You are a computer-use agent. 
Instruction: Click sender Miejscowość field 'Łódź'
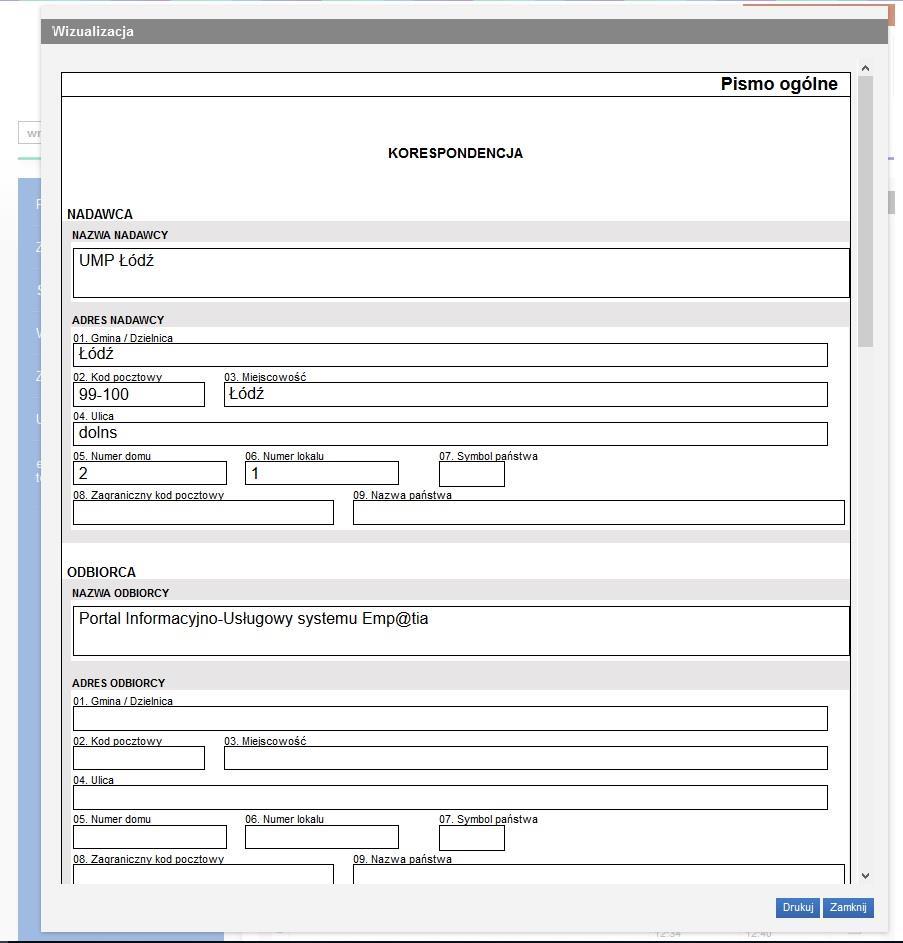tap(526, 395)
